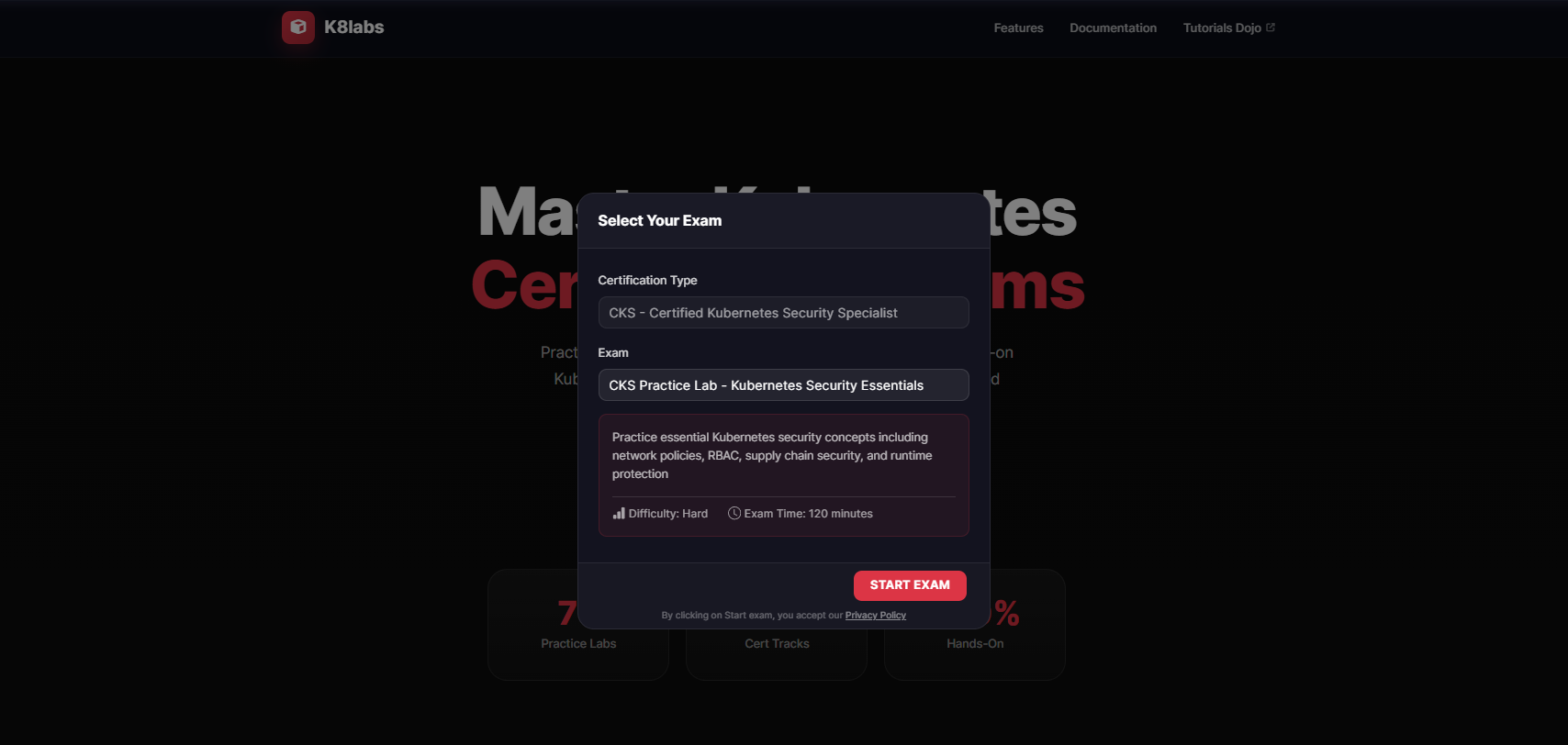Screen dimensions: 1568x745
Task: Open the Features navigation item
Action: 1018,28
